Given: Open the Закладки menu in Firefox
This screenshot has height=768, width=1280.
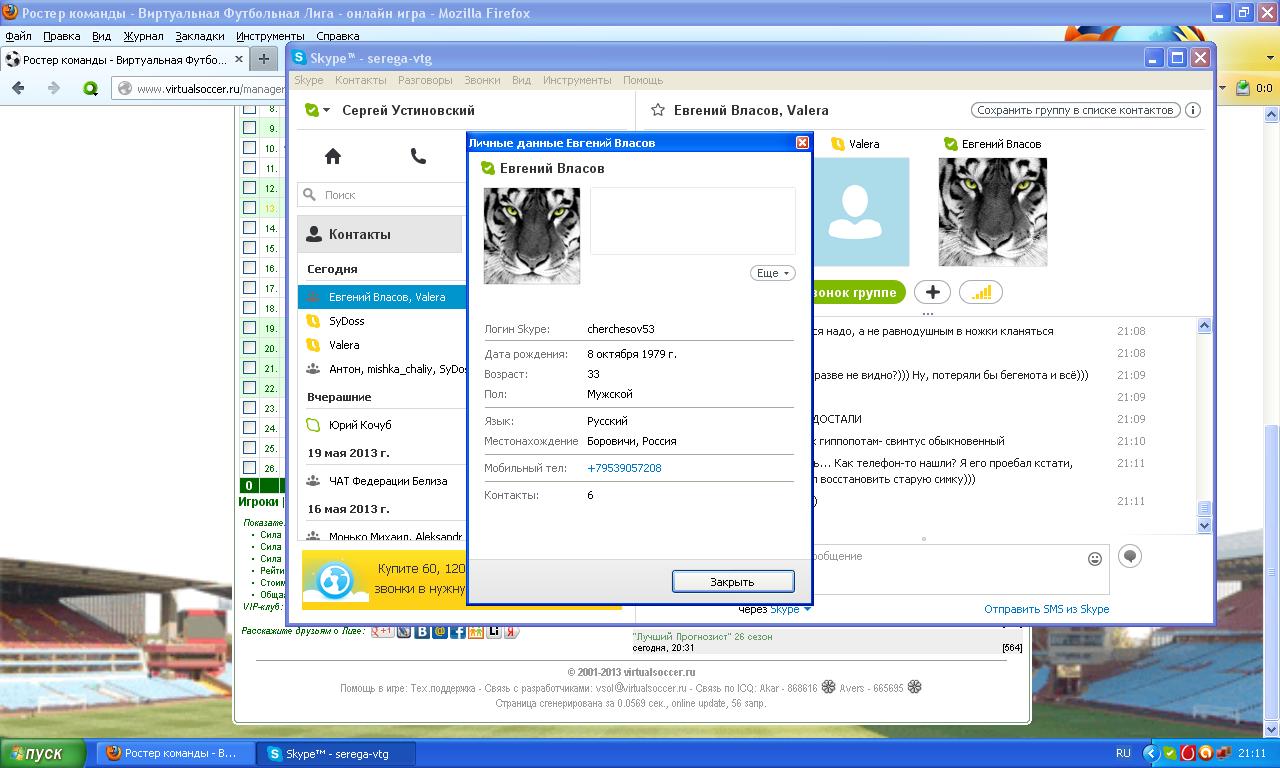Looking at the screenshot, I should [x=199, y=36].
